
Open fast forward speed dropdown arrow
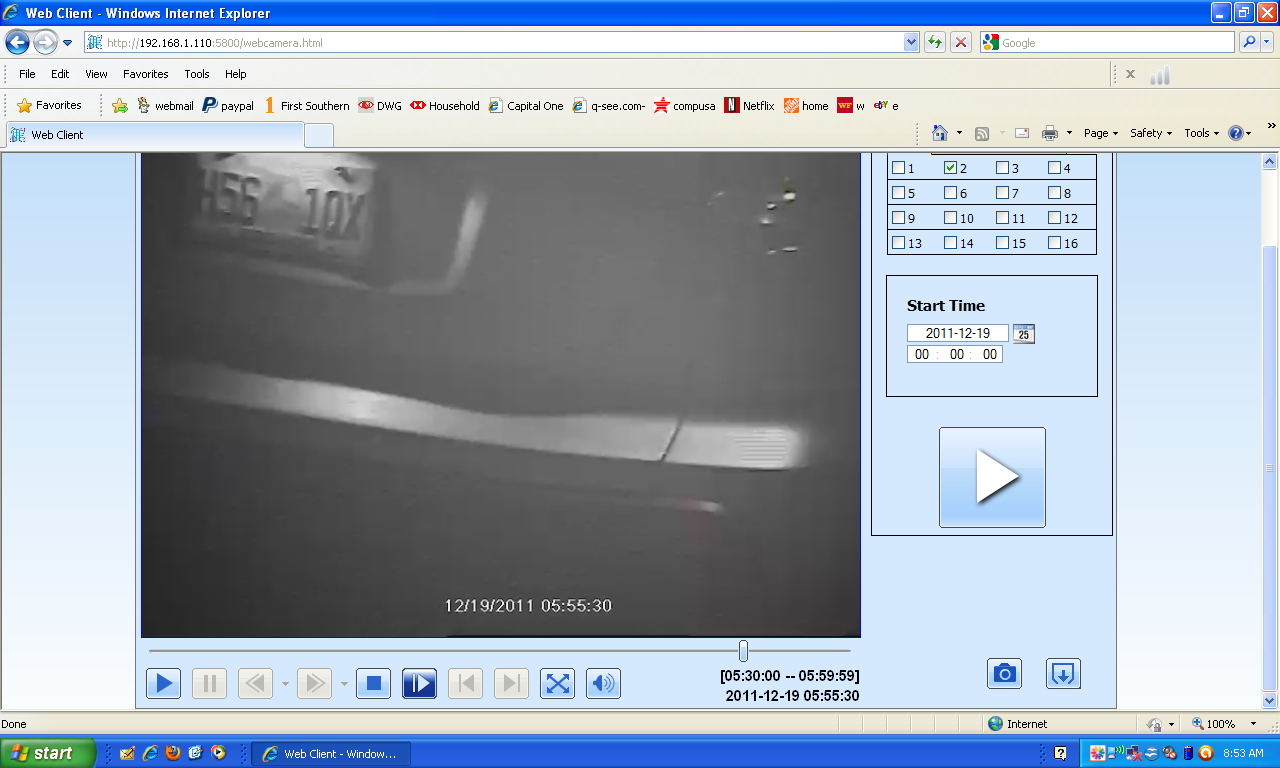[x=344, y=685]
